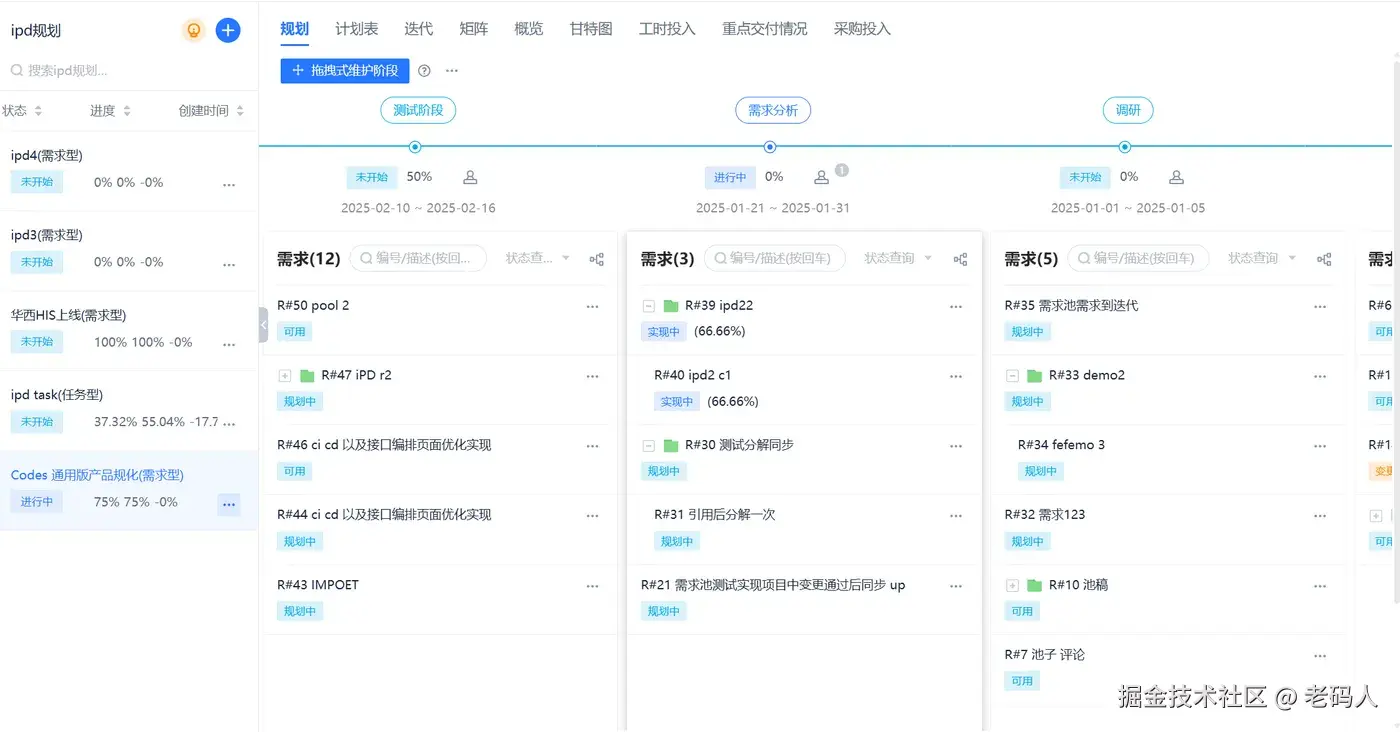This screenshot has width=1400, height=732.
Task: Click the 拖拽式维护阶段 button
Action: click(x=345, y=71)
